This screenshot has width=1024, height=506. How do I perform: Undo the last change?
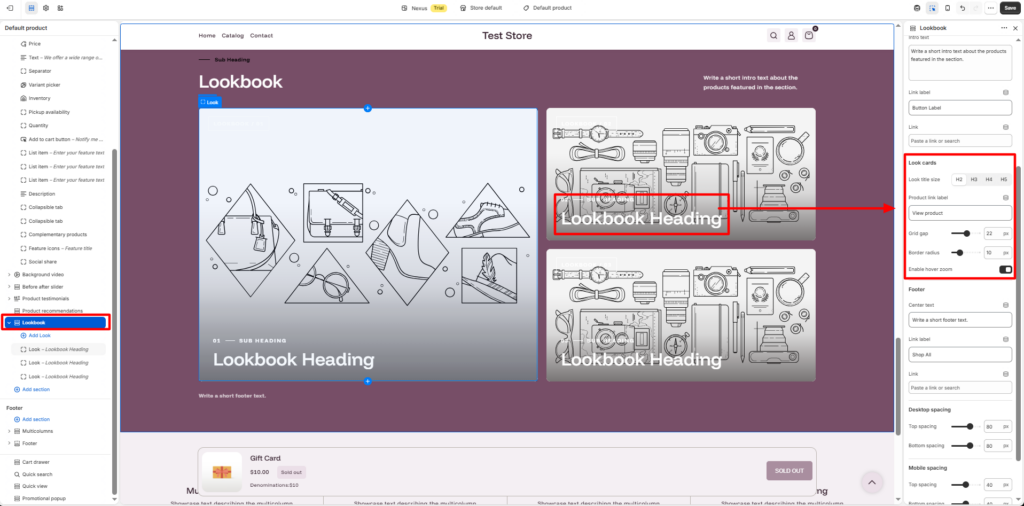963,8
